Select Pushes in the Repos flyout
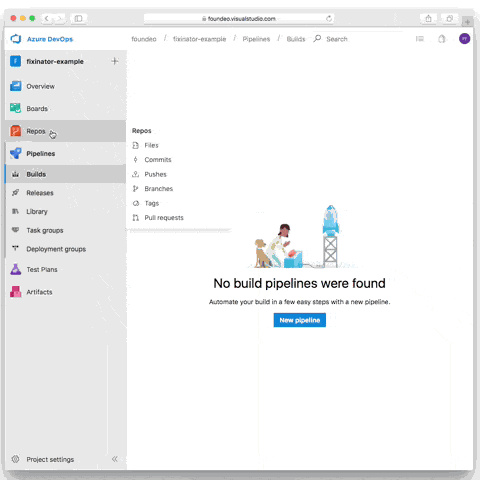Image resolution: width=480 pixels, height=480 pixels. point(155,174)
